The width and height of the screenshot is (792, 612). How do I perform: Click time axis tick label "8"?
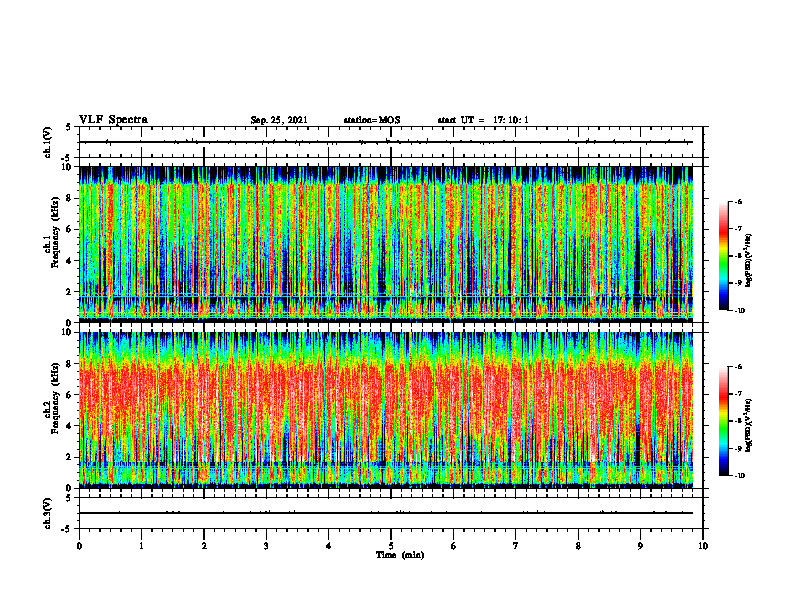[578, 546]
